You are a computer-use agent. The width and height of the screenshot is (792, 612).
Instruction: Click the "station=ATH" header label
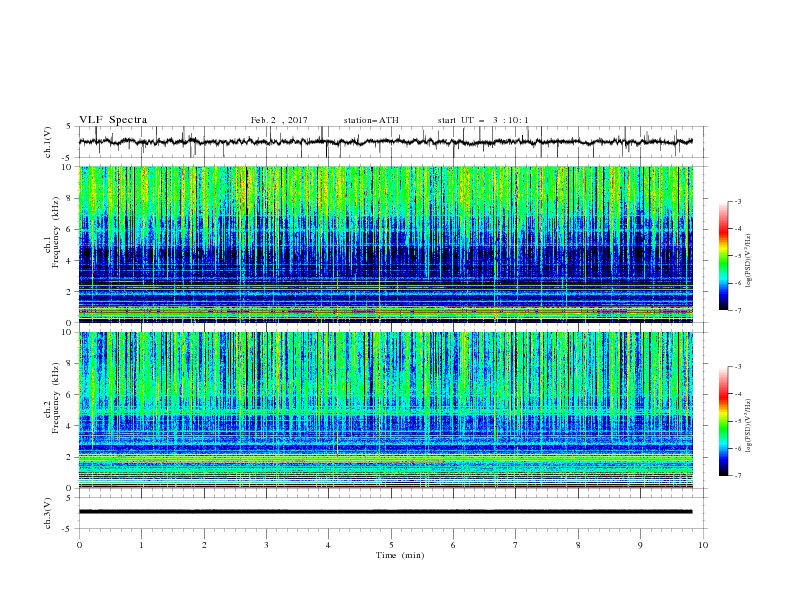tap(371, 120)
